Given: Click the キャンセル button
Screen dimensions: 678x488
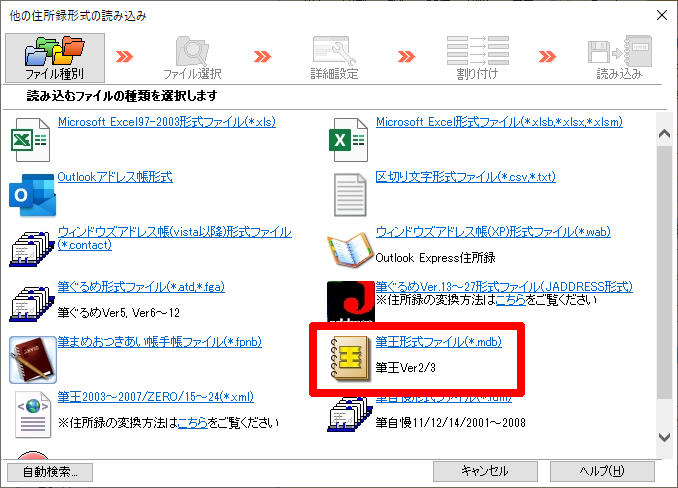Looking at the screenshot, I should click(x=485, y=471).
